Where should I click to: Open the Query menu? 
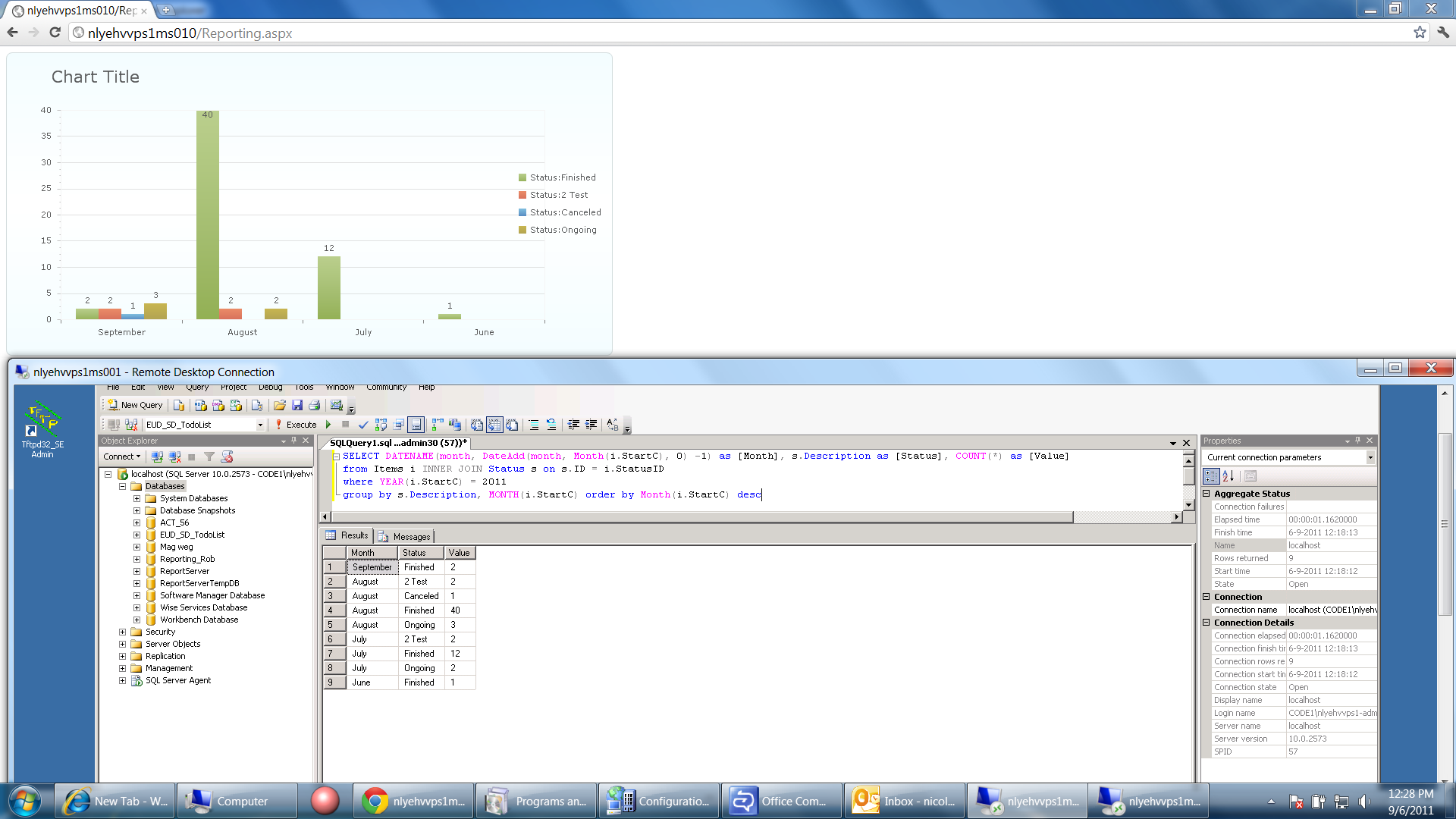tap(197, 388)
